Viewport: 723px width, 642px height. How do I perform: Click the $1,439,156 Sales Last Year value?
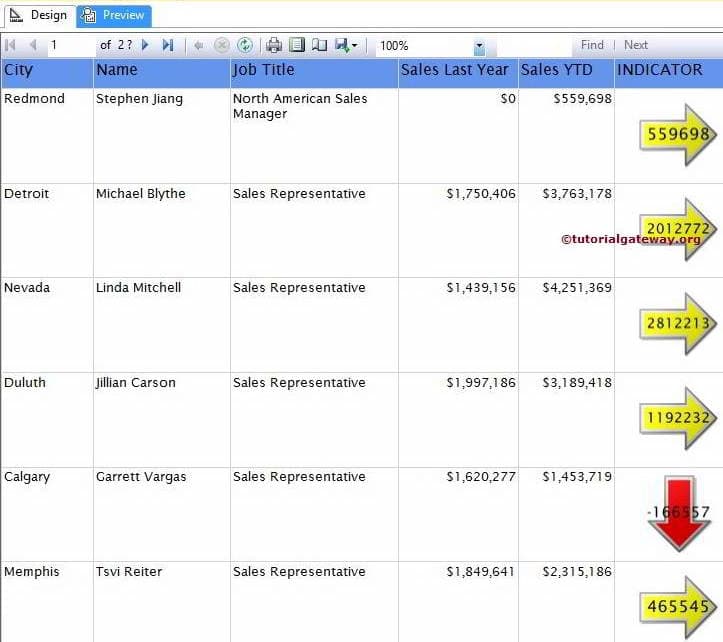pyautogui.click(x=481, y=288)
